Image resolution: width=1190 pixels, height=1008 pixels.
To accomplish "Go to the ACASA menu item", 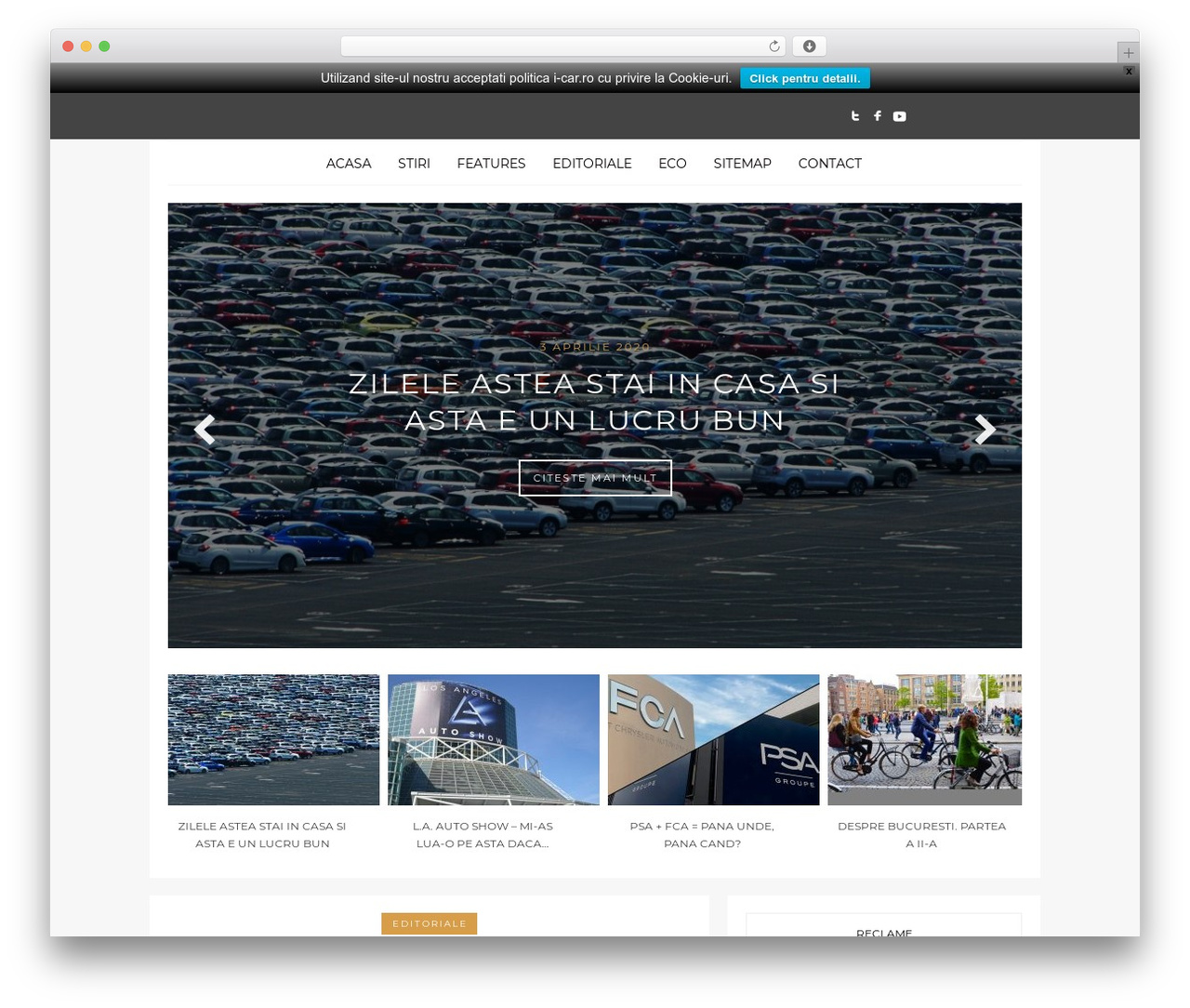I will (x=349, y=164).
